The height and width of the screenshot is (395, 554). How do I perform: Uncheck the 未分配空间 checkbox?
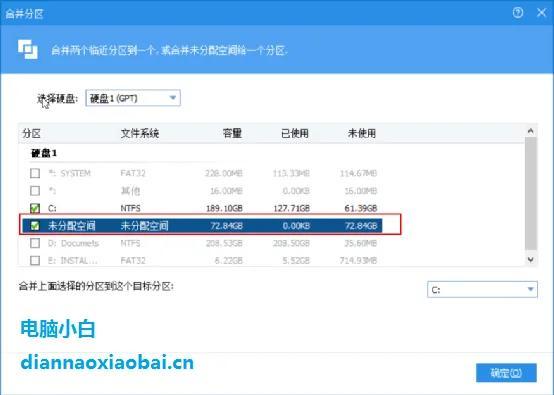pos(35,225)
